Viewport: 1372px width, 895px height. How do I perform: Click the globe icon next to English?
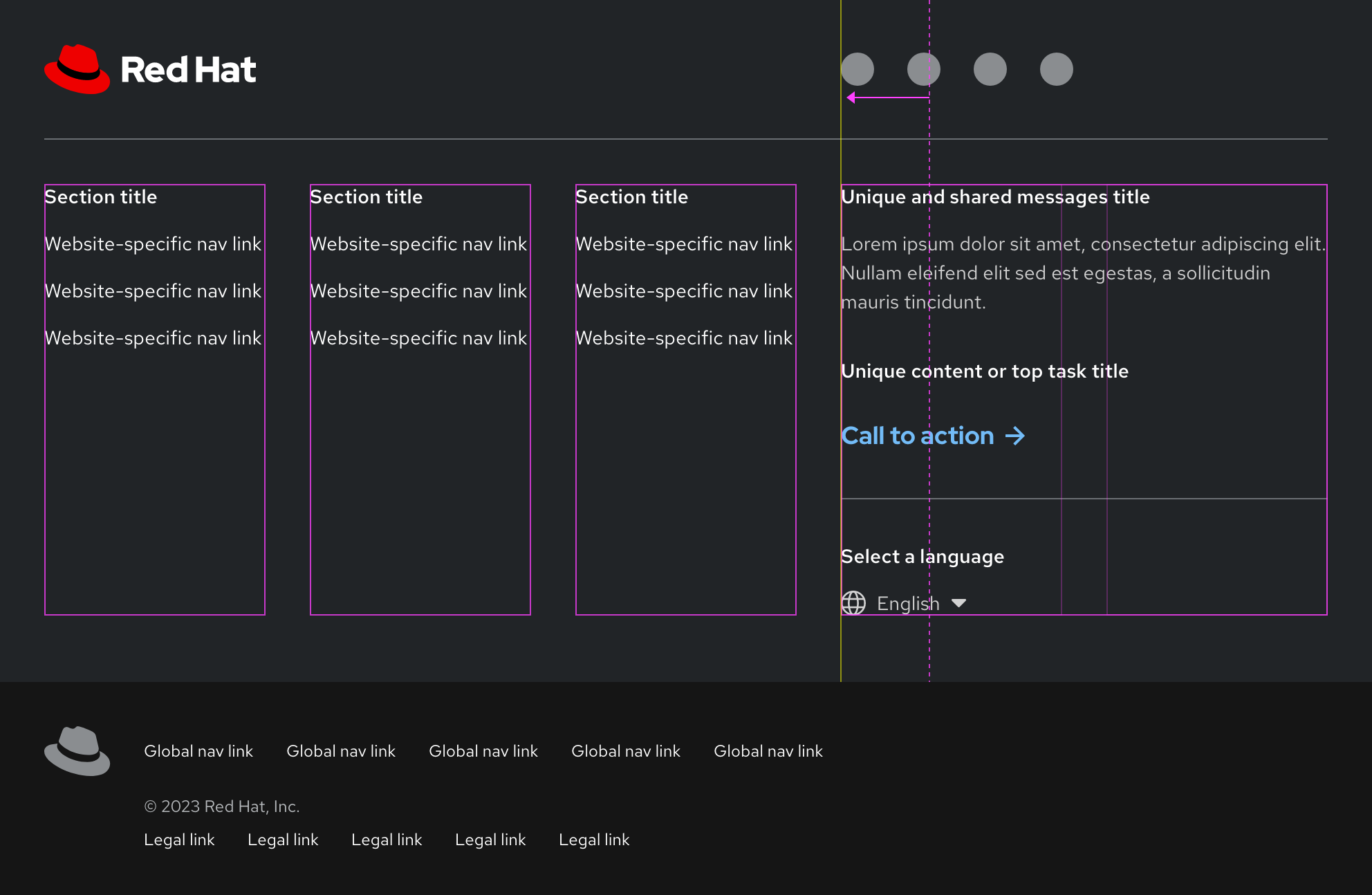853,603
